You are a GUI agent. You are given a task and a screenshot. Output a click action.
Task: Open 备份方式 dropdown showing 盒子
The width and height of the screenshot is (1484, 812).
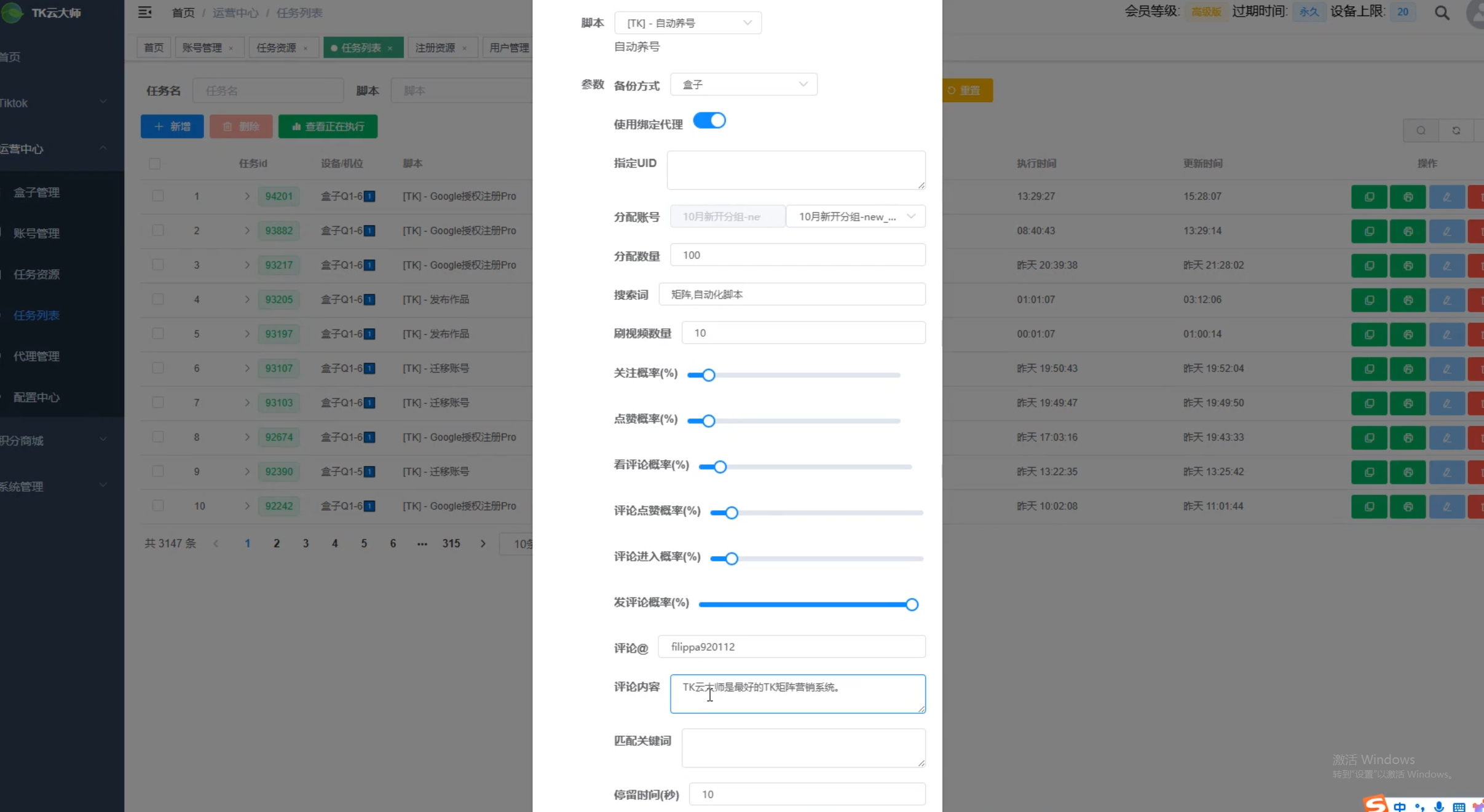tap(743, 84)
